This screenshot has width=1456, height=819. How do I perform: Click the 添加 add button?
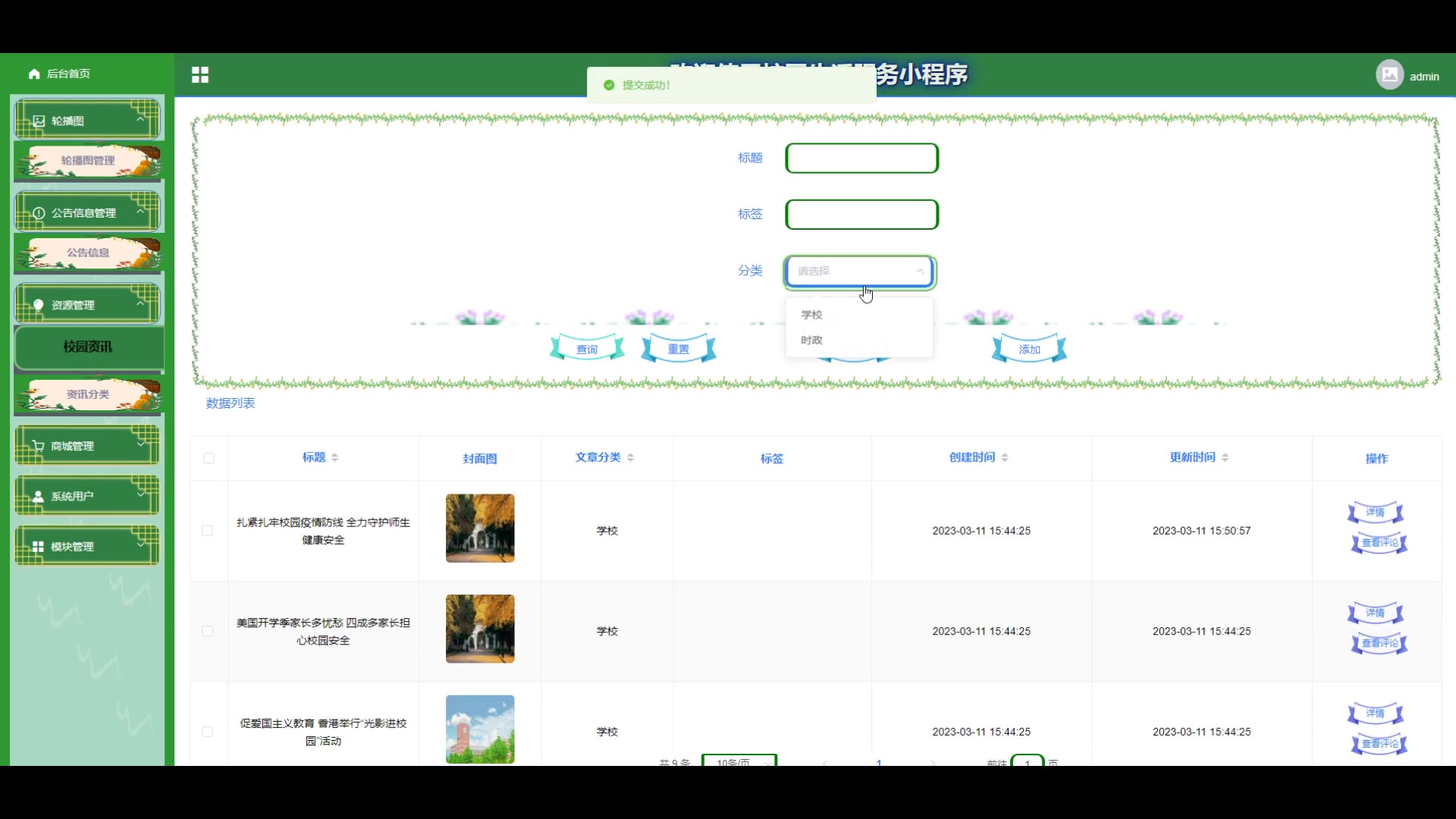(x=1029, y=349)
